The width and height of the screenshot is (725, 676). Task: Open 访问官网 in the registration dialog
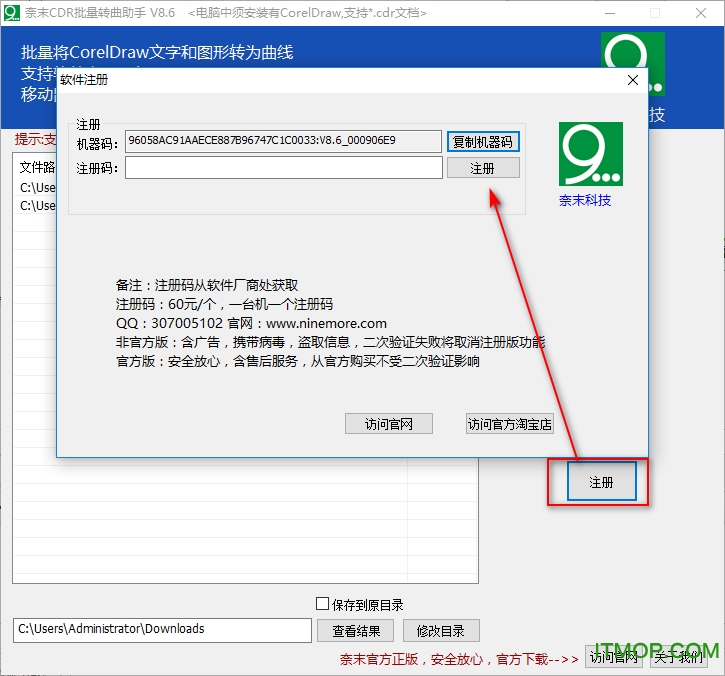[x=389, y=424]
